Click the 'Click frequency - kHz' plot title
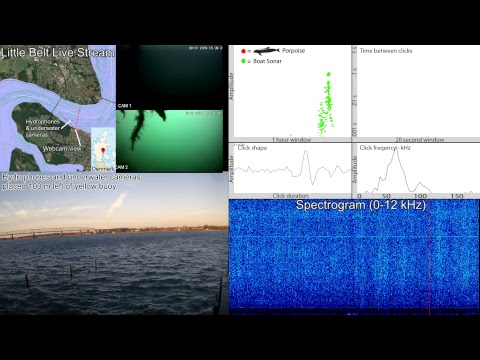This screenshot has height=360, width=480. [385, 148]
